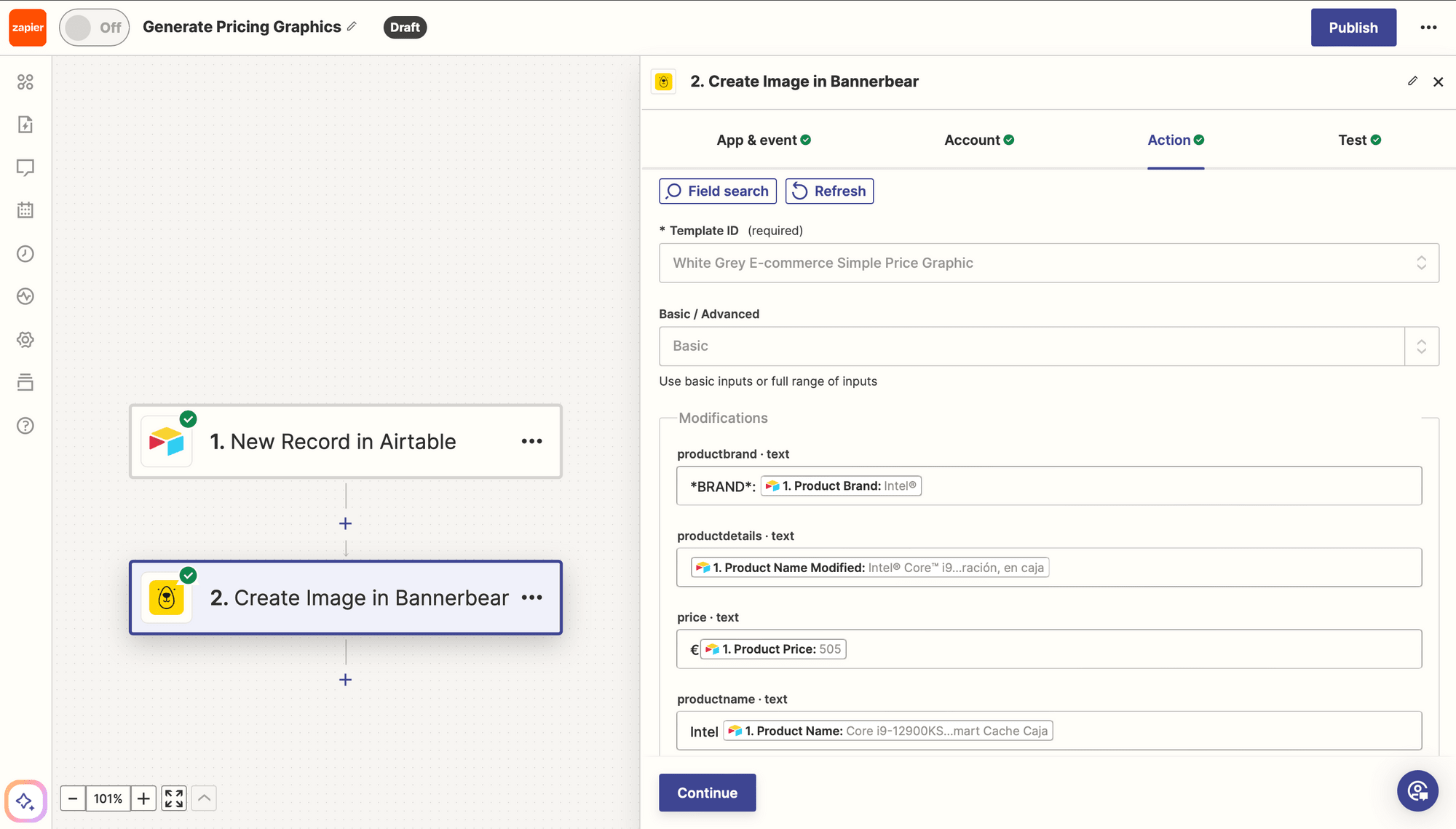Toggle the Zap On/Off switch
The height and width of the screenshot is (829, 1456).
[94, 26]
